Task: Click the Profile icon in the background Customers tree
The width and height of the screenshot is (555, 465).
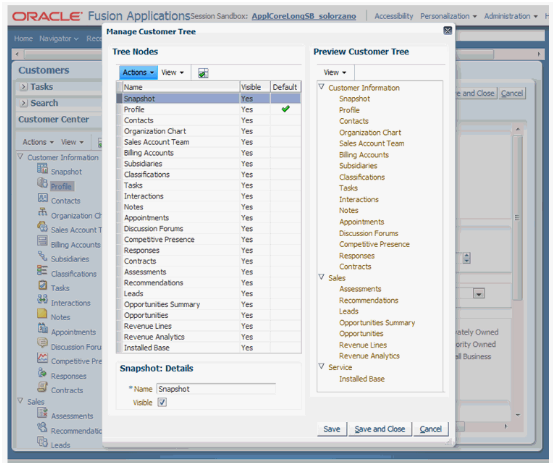Action: (42, 183)
